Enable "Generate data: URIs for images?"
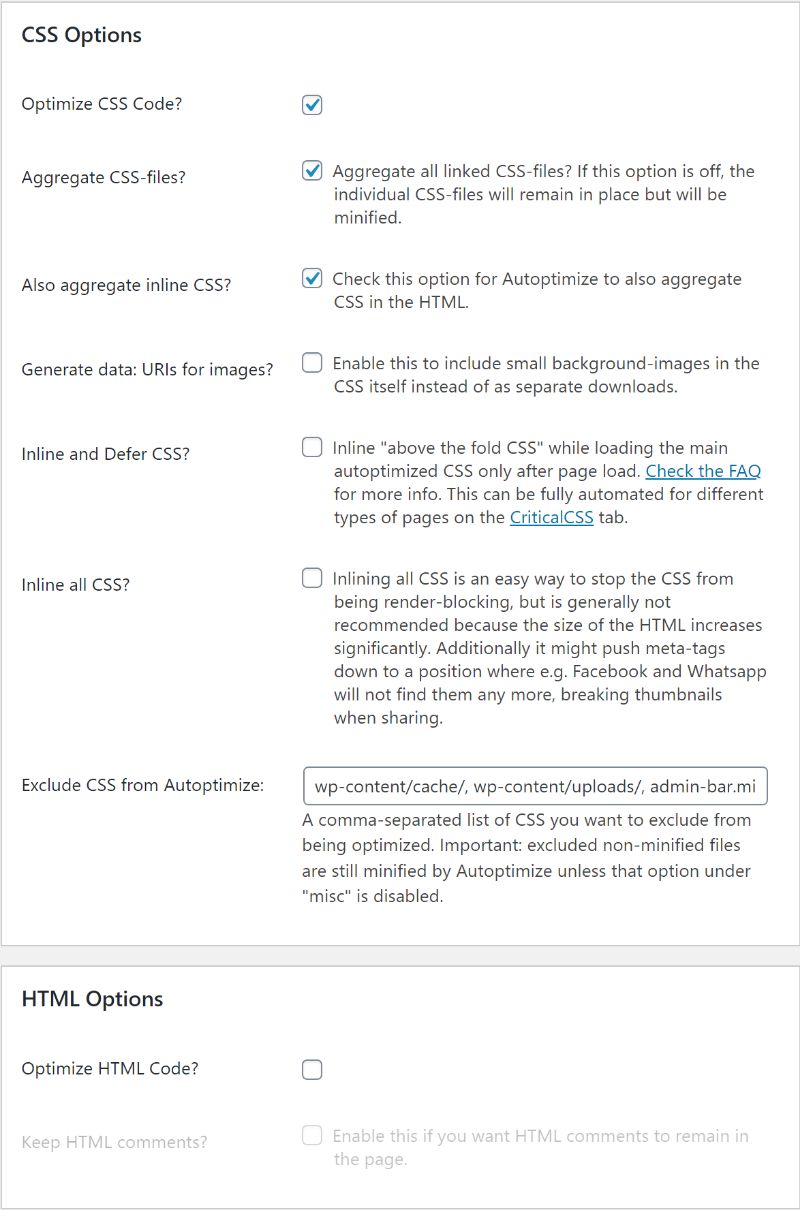 311,363
